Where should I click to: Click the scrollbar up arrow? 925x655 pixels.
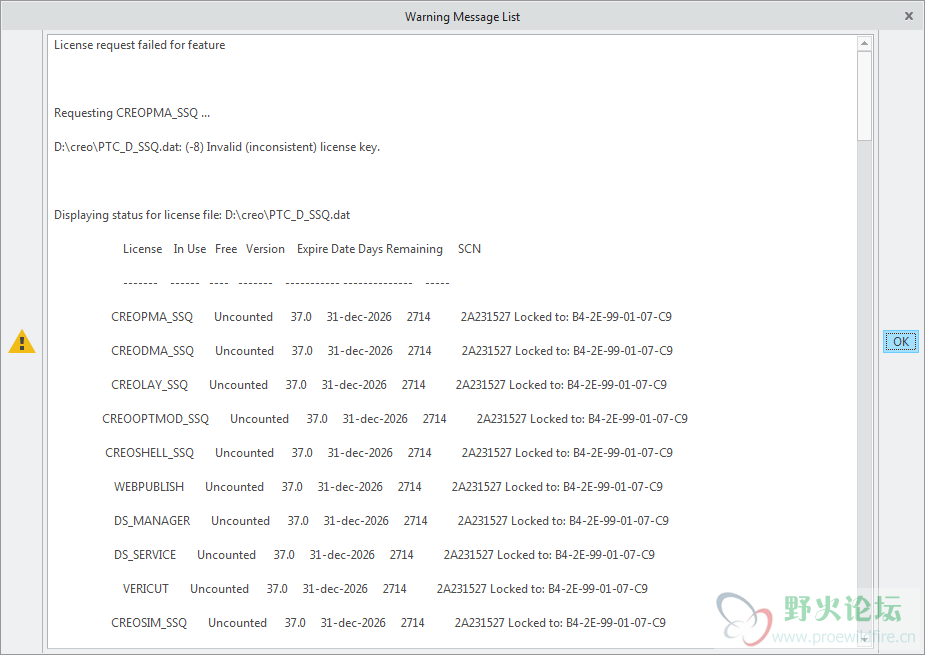click(x=864, y=43)
